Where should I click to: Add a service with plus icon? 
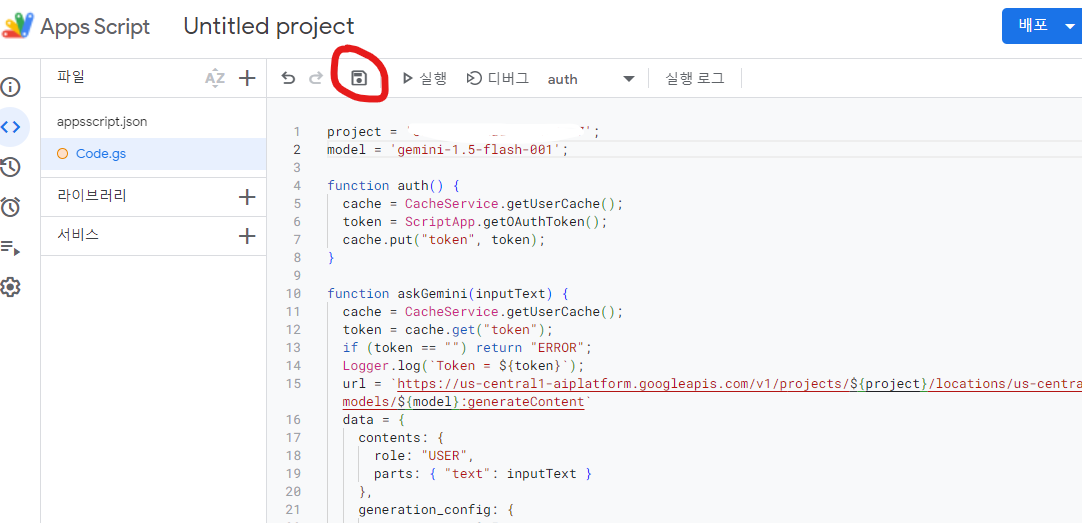click(246, 237)
